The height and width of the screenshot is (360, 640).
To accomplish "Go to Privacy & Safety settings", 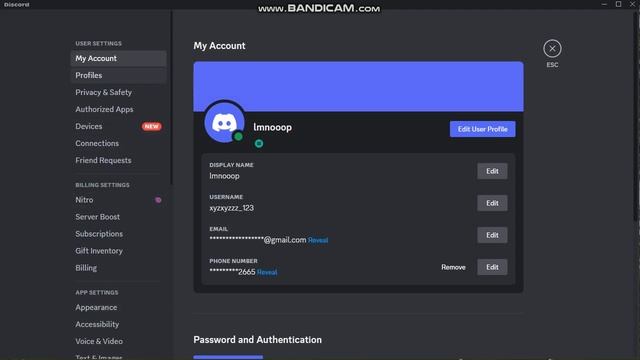I will click(x=118, y=93).
